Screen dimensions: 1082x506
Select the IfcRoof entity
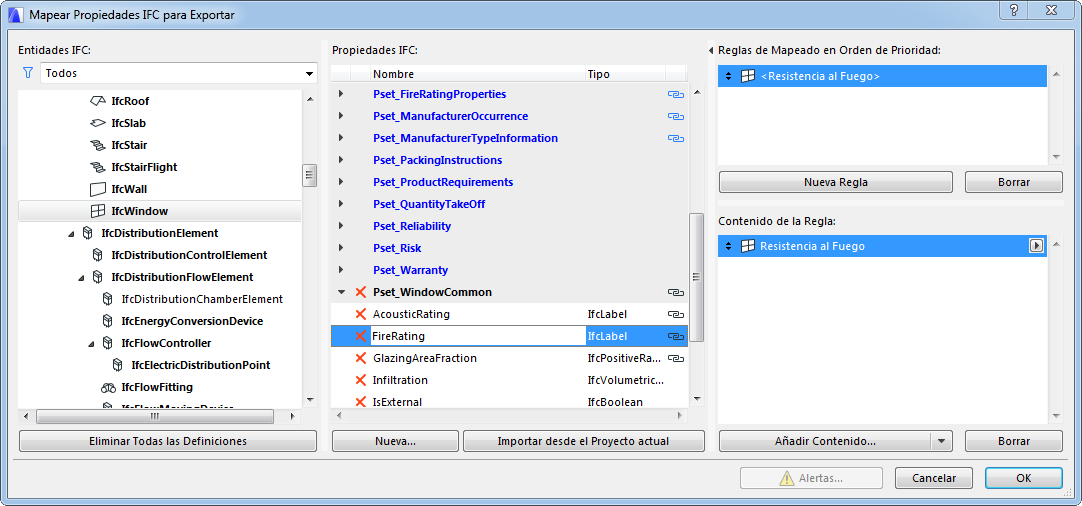(x=130, y=101)
